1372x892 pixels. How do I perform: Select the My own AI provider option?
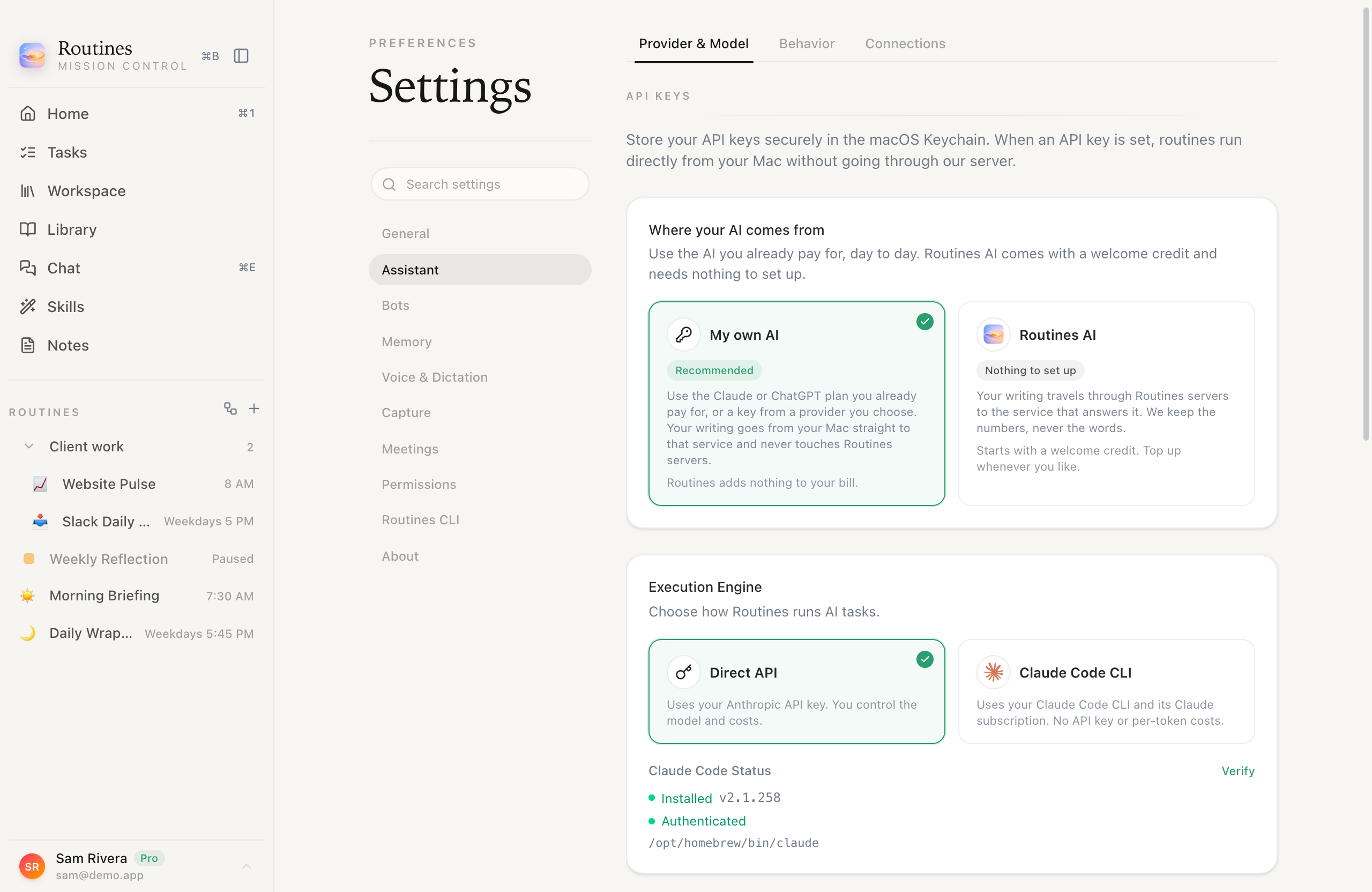pos(797,404)
